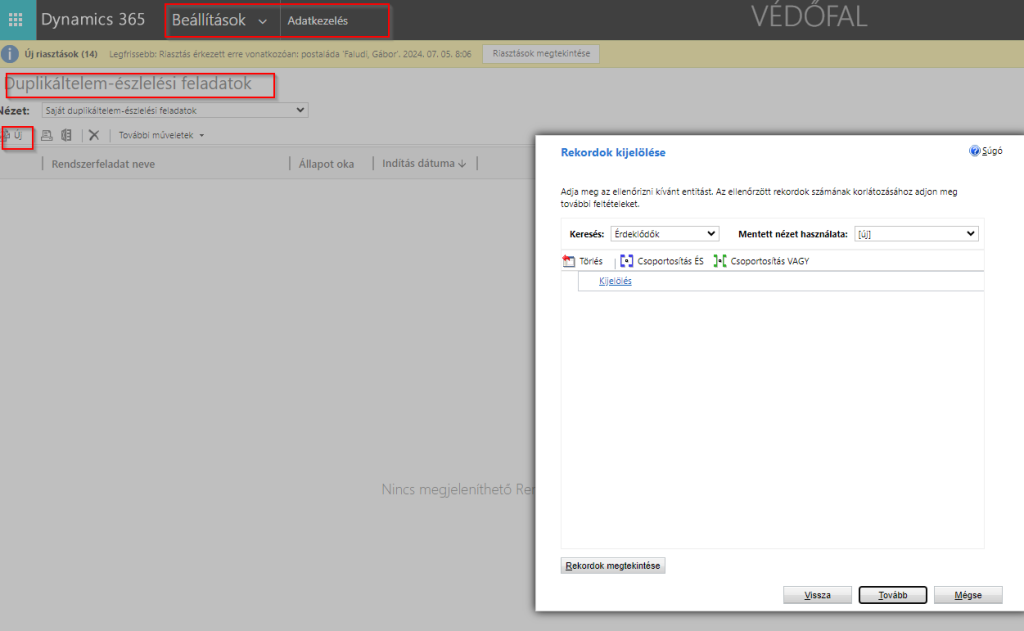Viewport: 1024px width, 631px height.
Task: Sort by Állapot oka column header
Action: coord(327,164)
